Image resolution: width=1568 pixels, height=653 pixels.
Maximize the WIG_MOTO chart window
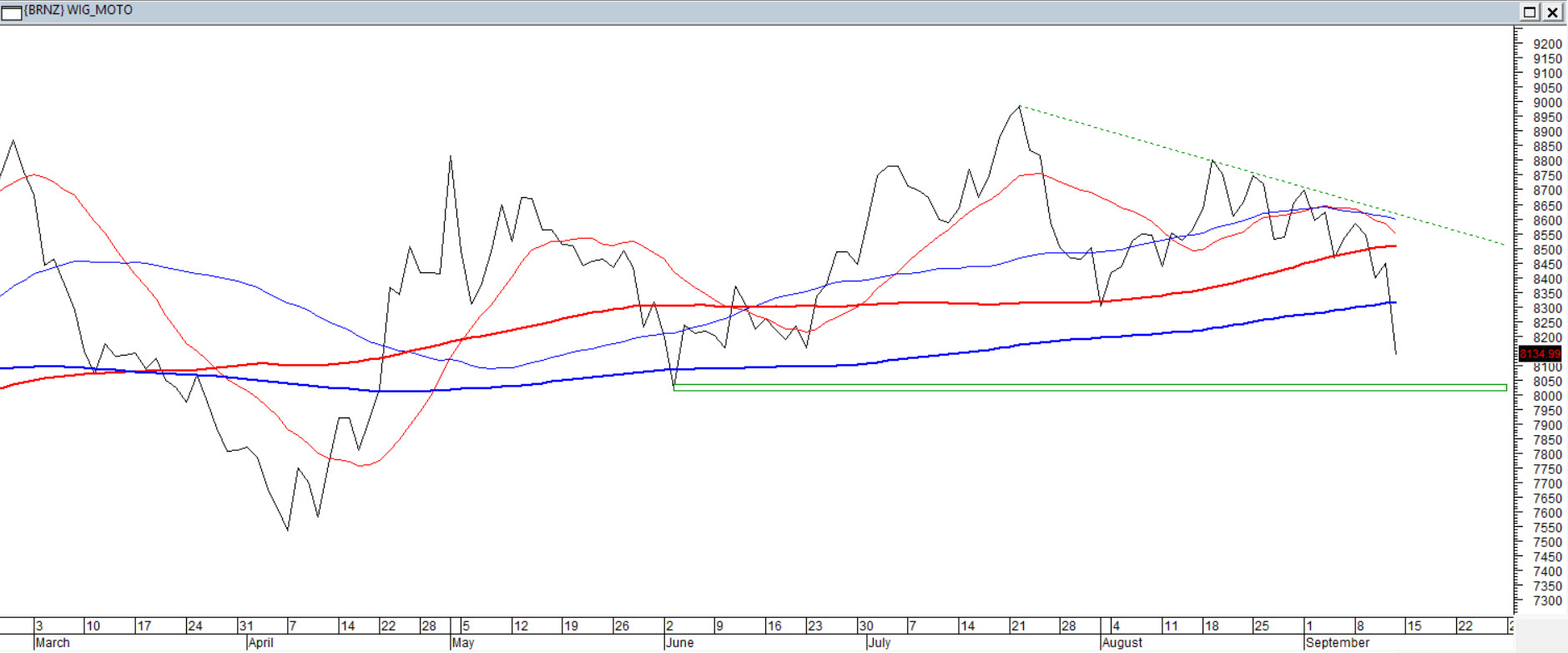(x=1530, y=12)
